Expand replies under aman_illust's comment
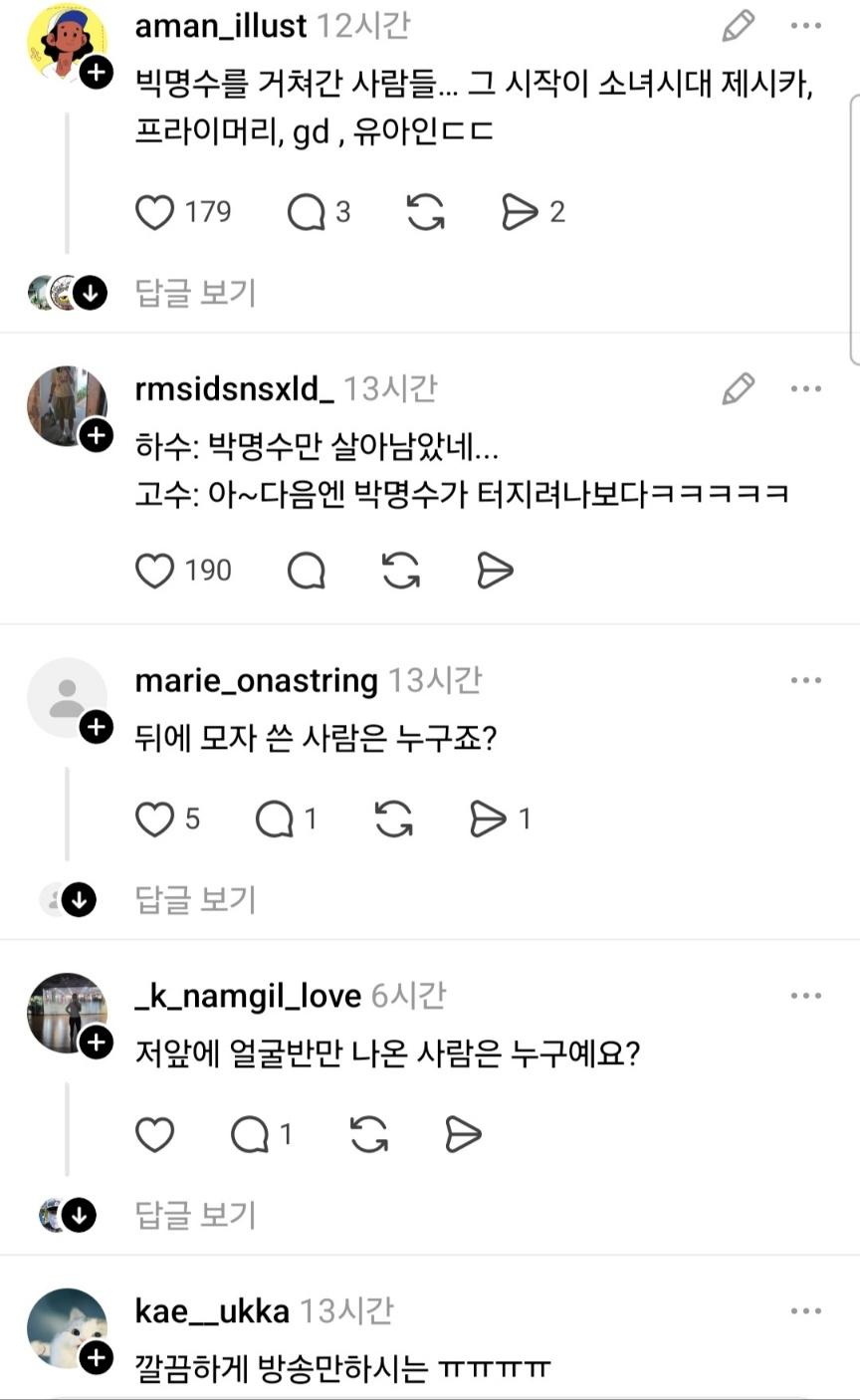Image resolution: width=860 pixels, height=1400 pixels. point(195,293)
